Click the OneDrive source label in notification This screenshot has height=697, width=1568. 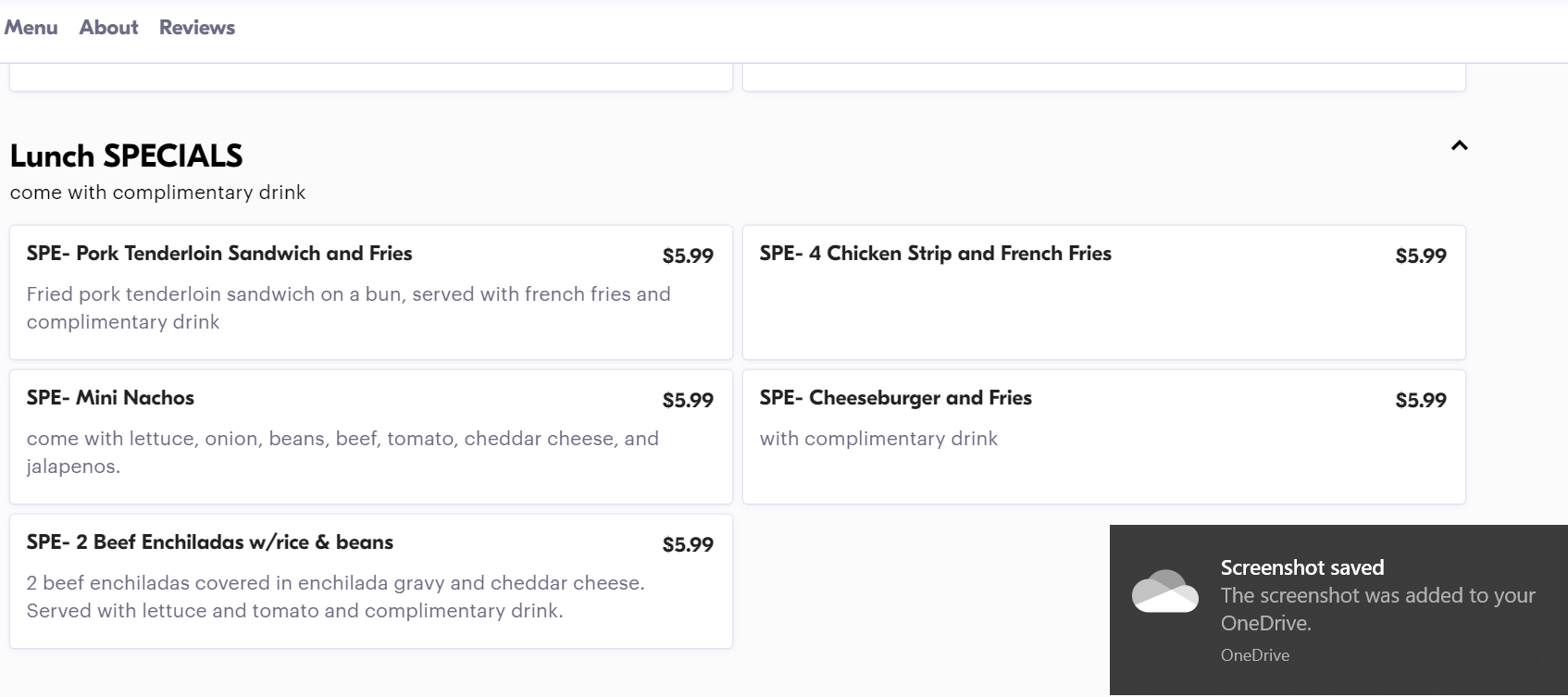pyautogui.click(x=1254, y=655)
